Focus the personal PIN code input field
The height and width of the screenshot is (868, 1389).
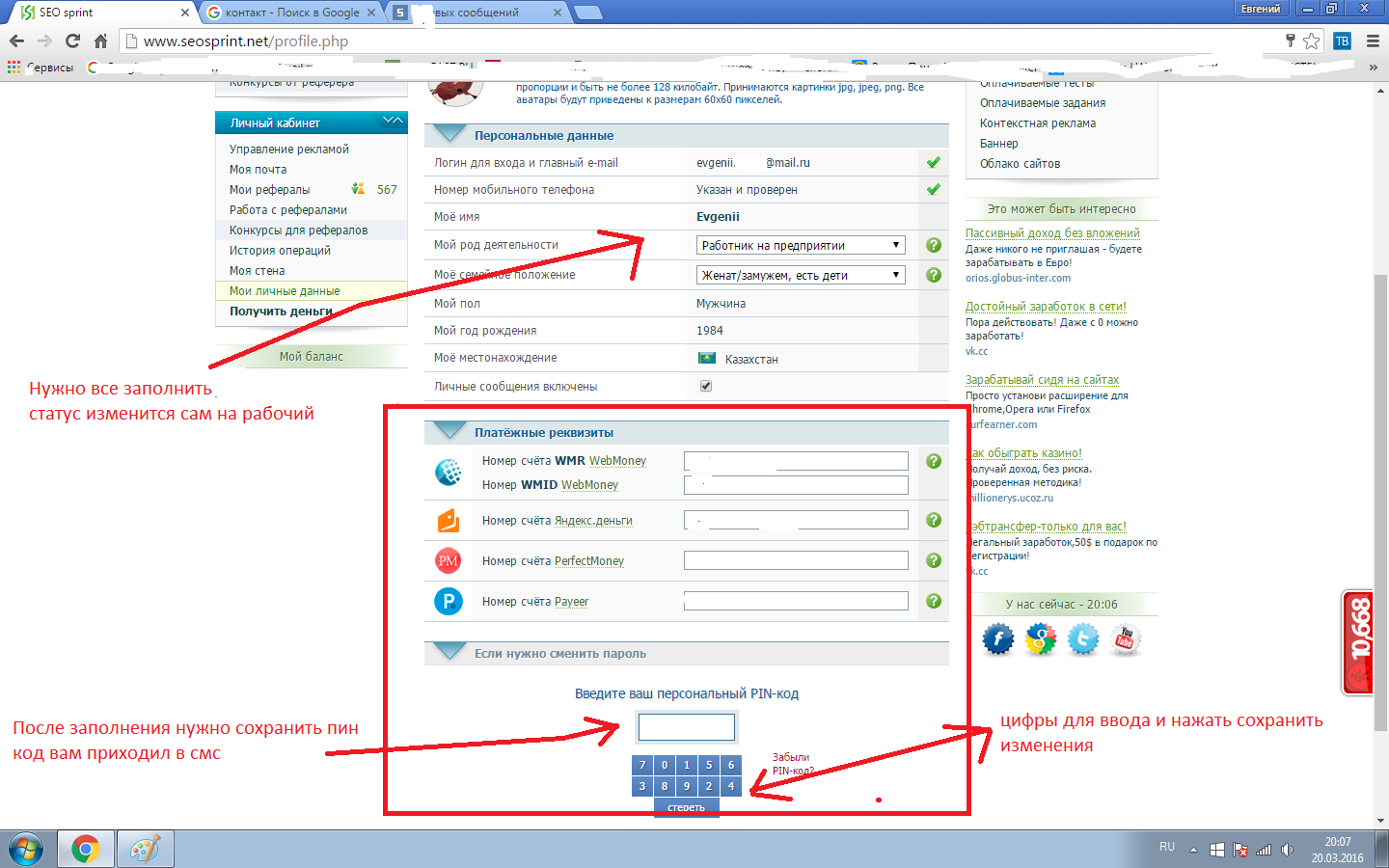(687, 727)
